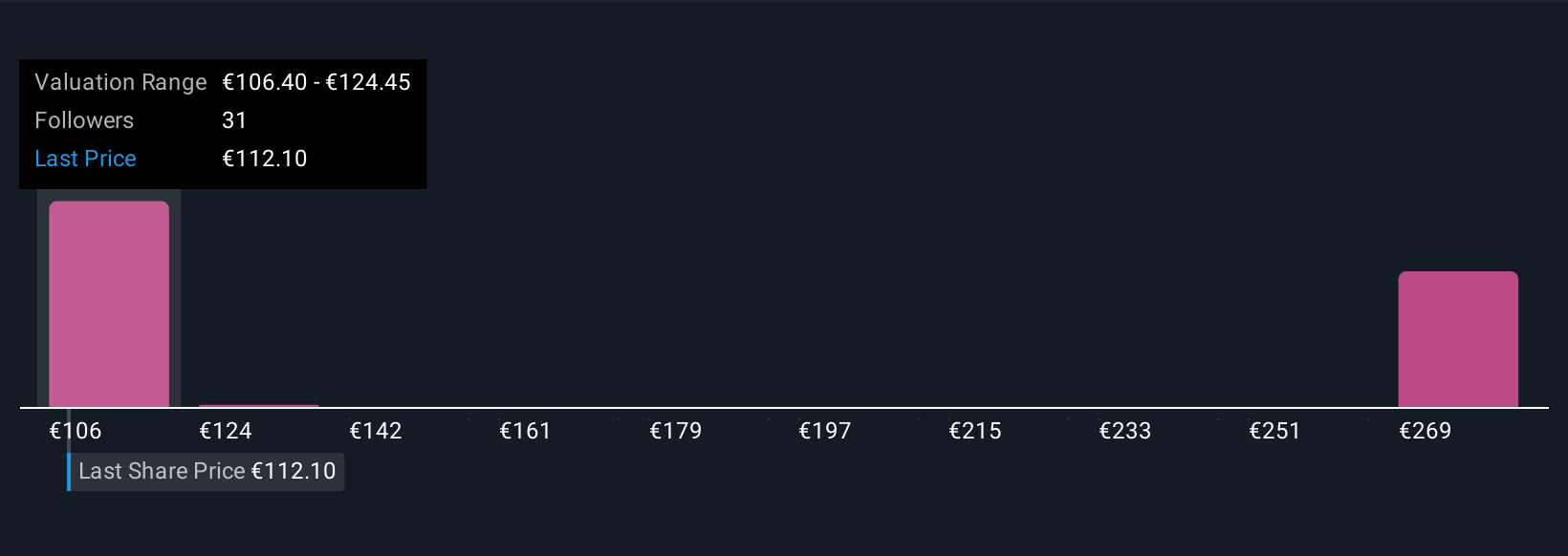Screen dimensions: 1568x556
Task: Click the €215 axis label
Action: coord(975,431)
